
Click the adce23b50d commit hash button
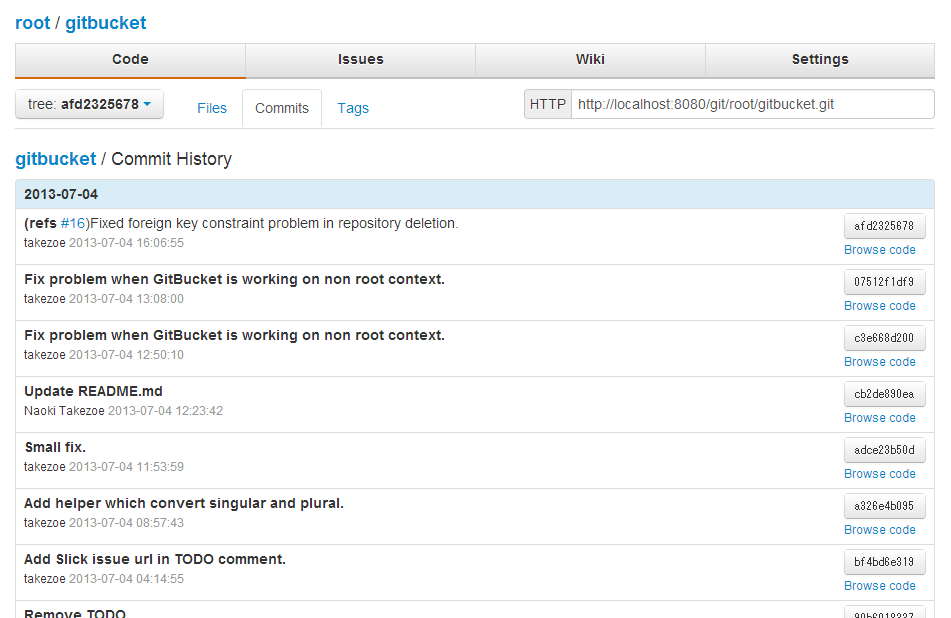883,450
